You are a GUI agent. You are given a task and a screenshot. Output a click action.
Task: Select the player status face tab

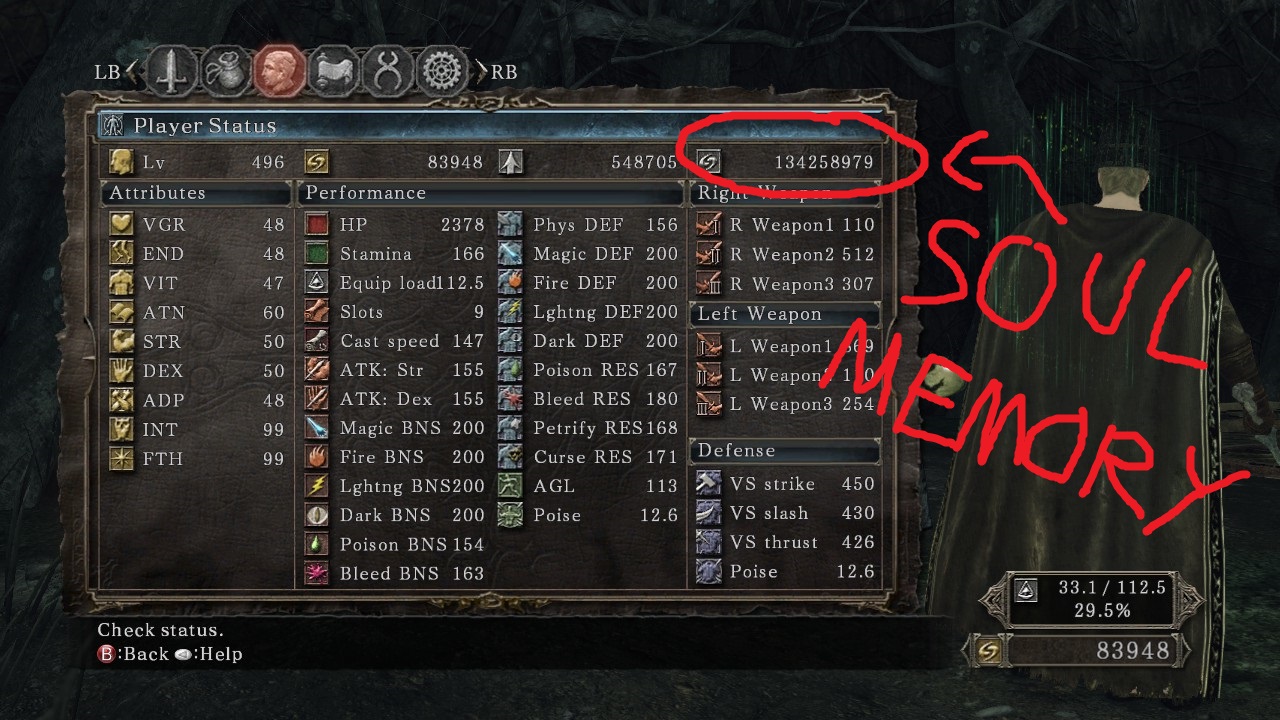[280, 71]
